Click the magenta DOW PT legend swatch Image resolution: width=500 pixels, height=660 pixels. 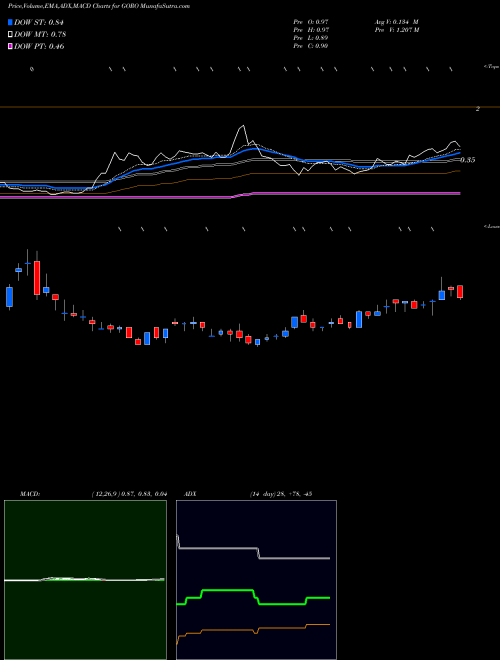point(10,46)
